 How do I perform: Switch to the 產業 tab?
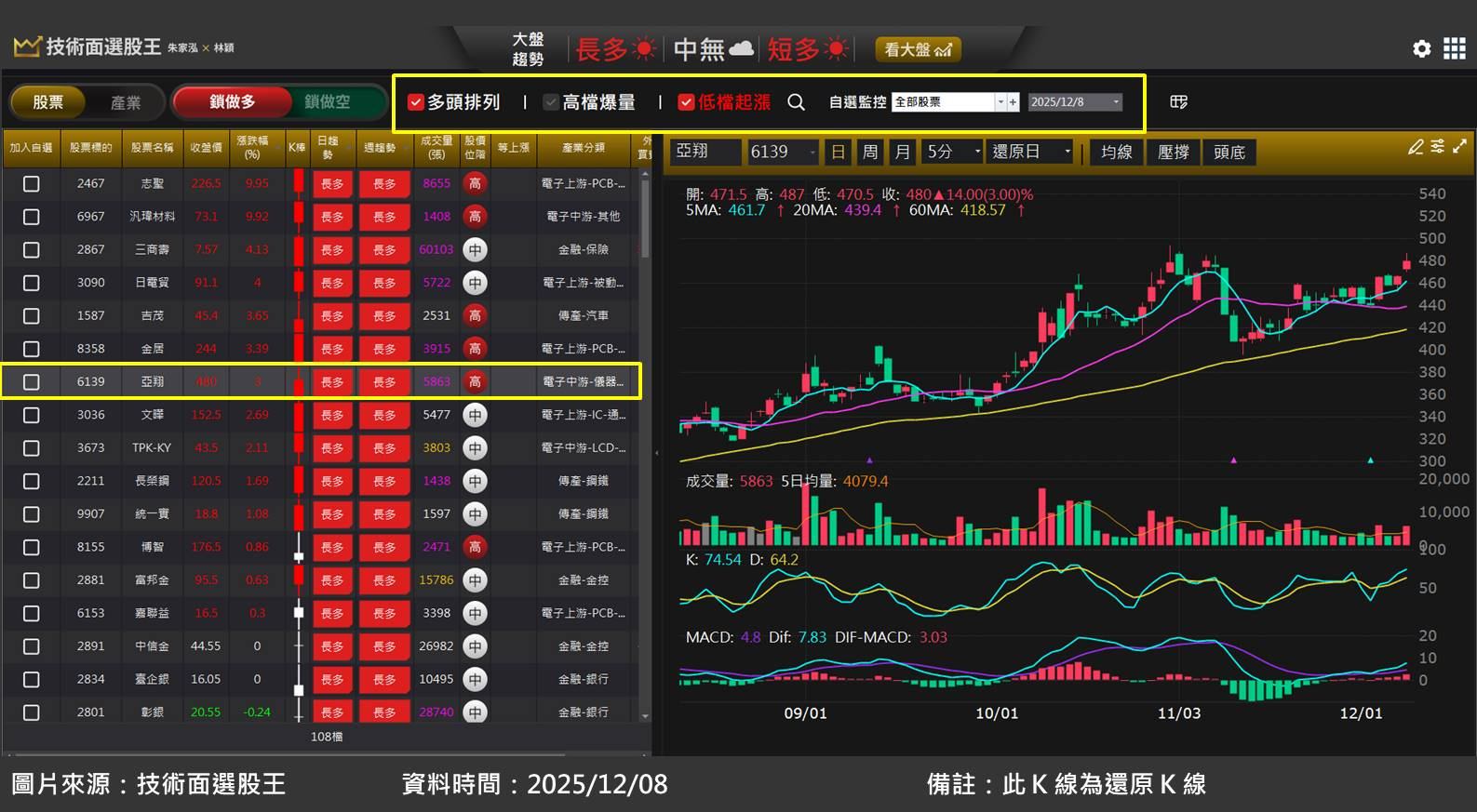coord(126,102)
